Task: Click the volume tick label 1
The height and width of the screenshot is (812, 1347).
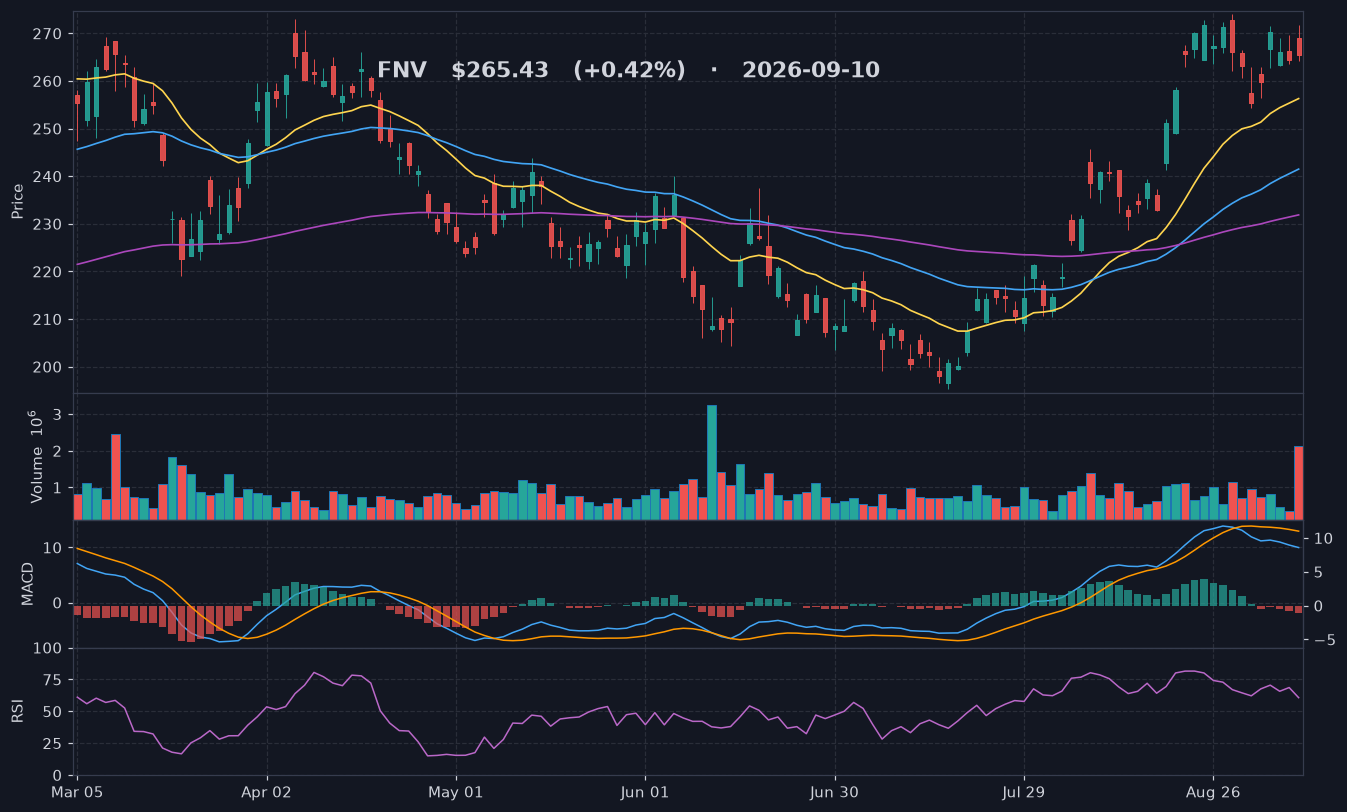Action: click(59, 489)
